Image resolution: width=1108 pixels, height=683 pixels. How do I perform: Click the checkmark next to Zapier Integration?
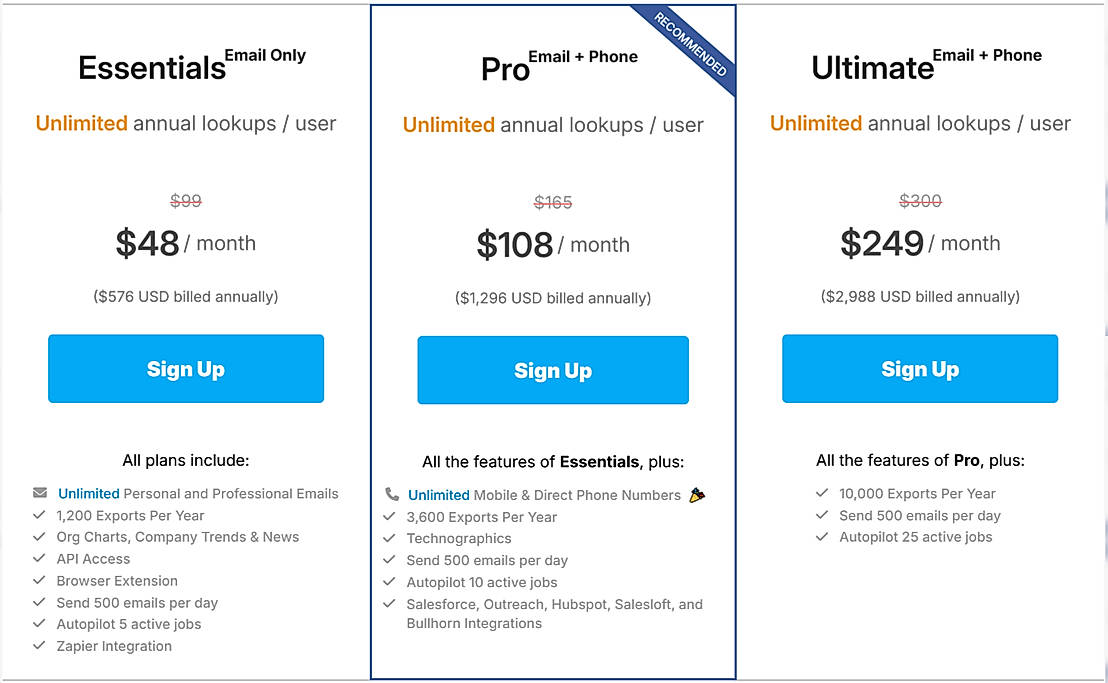click(x=40, y=646)
